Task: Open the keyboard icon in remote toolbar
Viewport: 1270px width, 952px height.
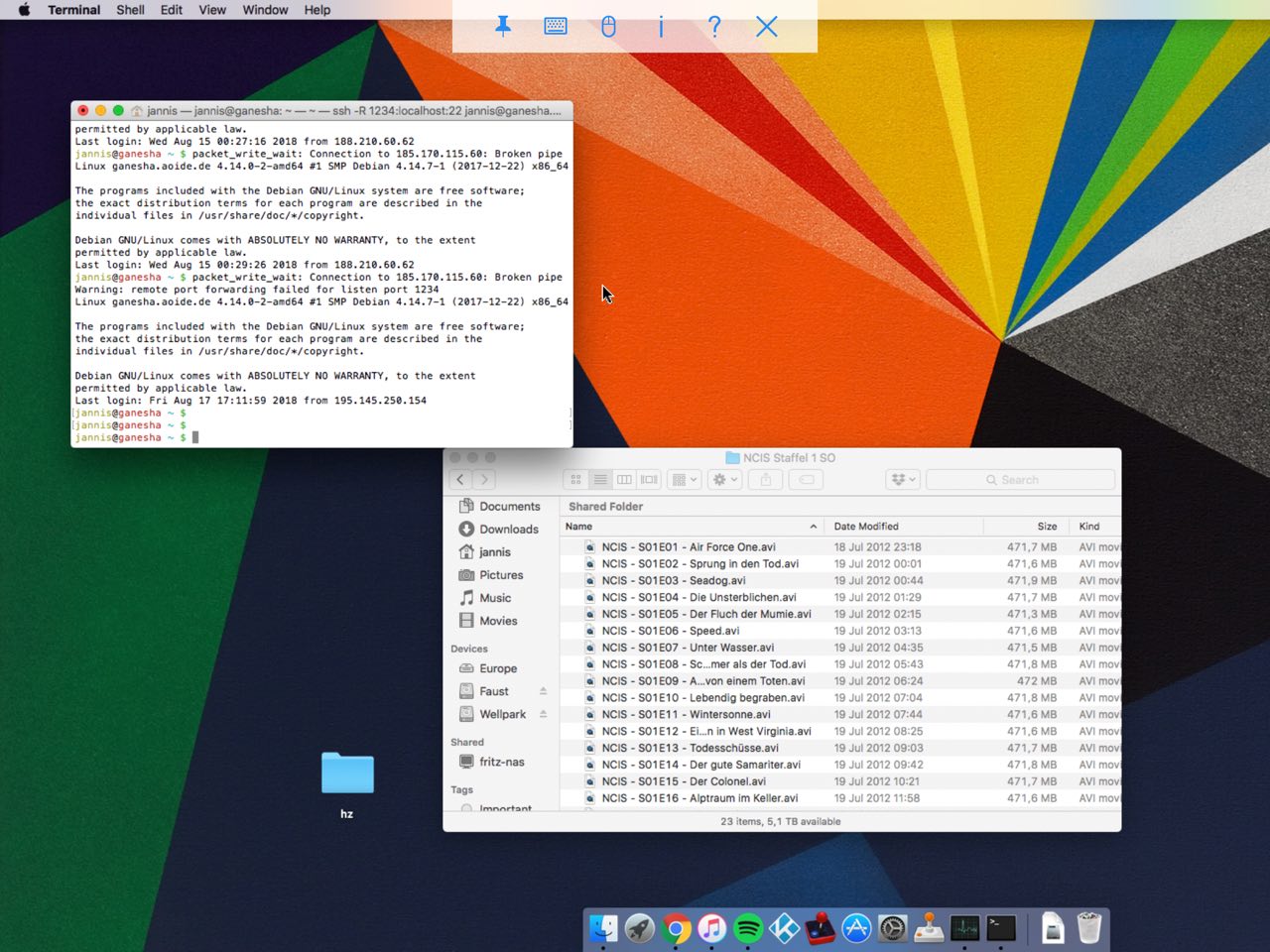Action: point(556,27)
